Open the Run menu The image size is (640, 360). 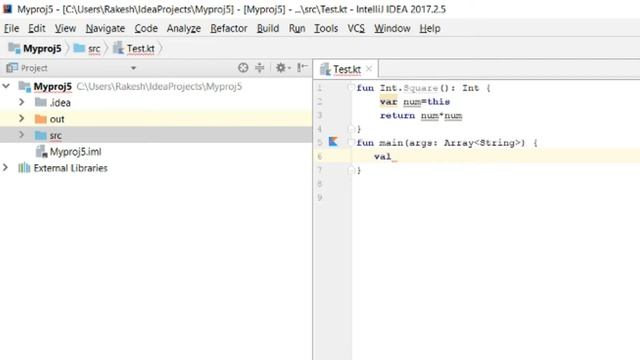(x=297, y=29)
